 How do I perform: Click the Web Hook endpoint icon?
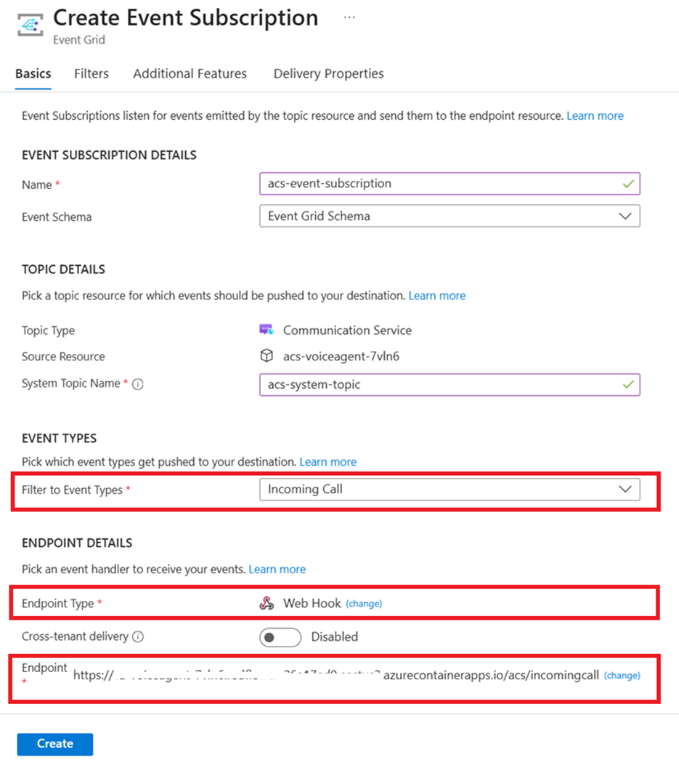pyautogui.click(x=266, y=603)
